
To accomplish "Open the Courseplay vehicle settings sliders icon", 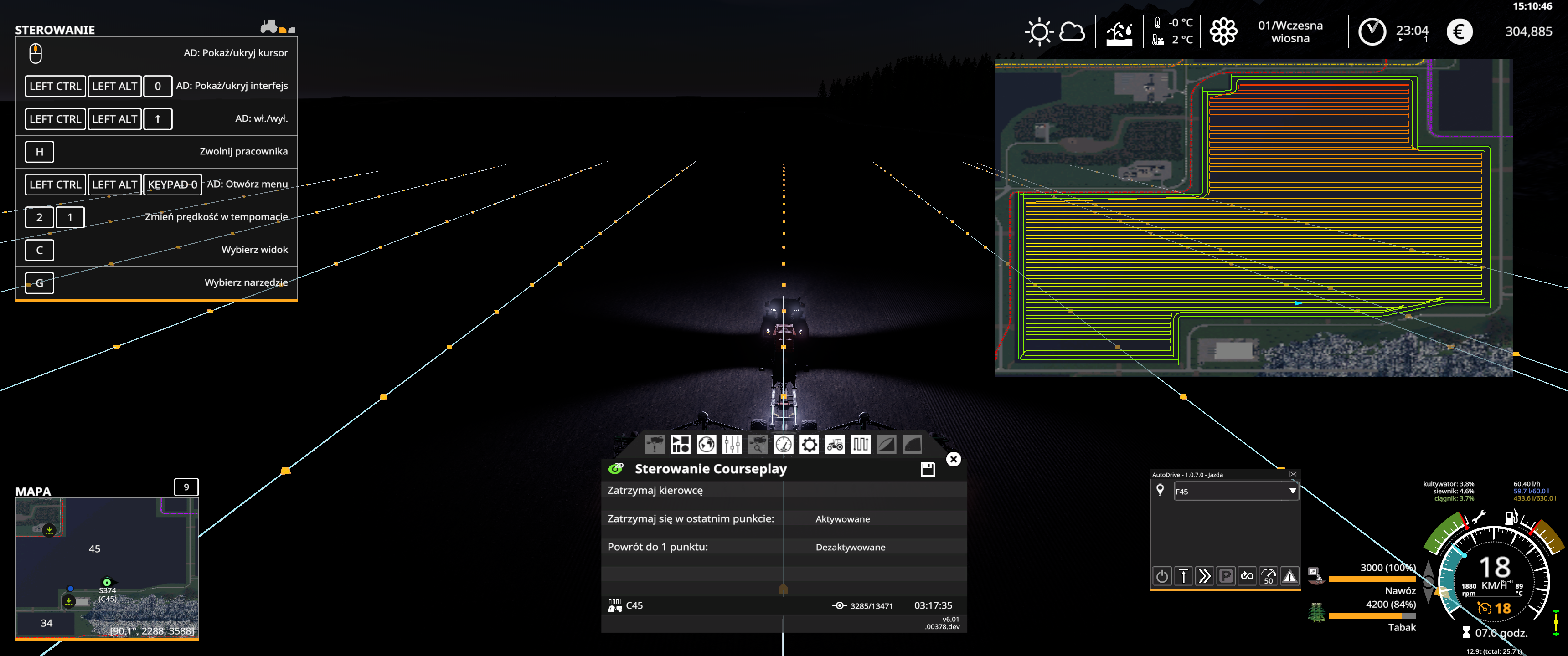I will (x=732, y=445).
